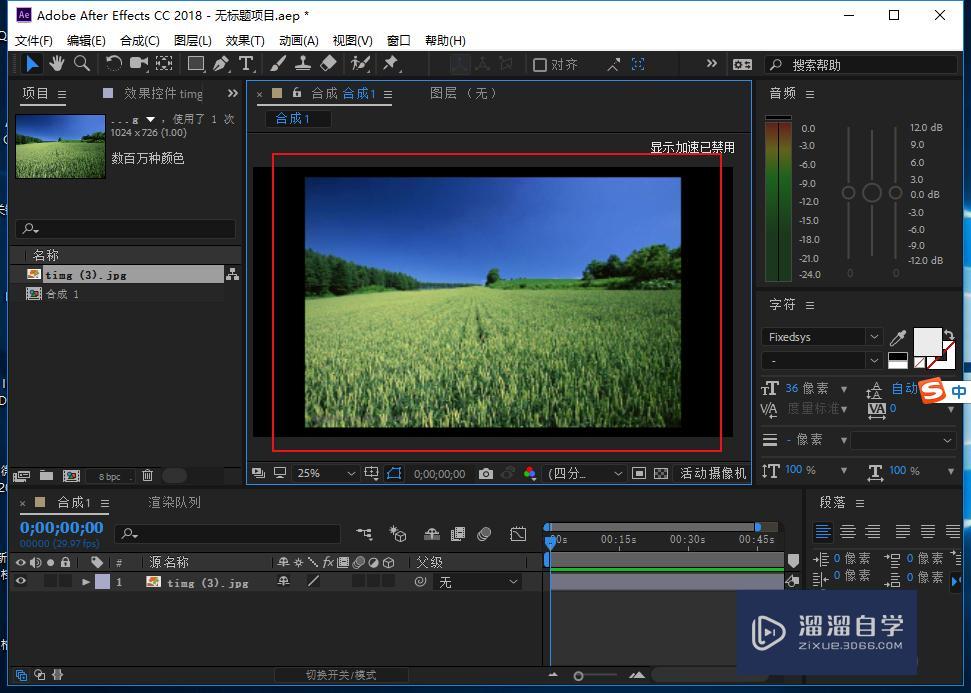Open the 效果(T) menu
971x693 pixels.
tap(245, 41)
